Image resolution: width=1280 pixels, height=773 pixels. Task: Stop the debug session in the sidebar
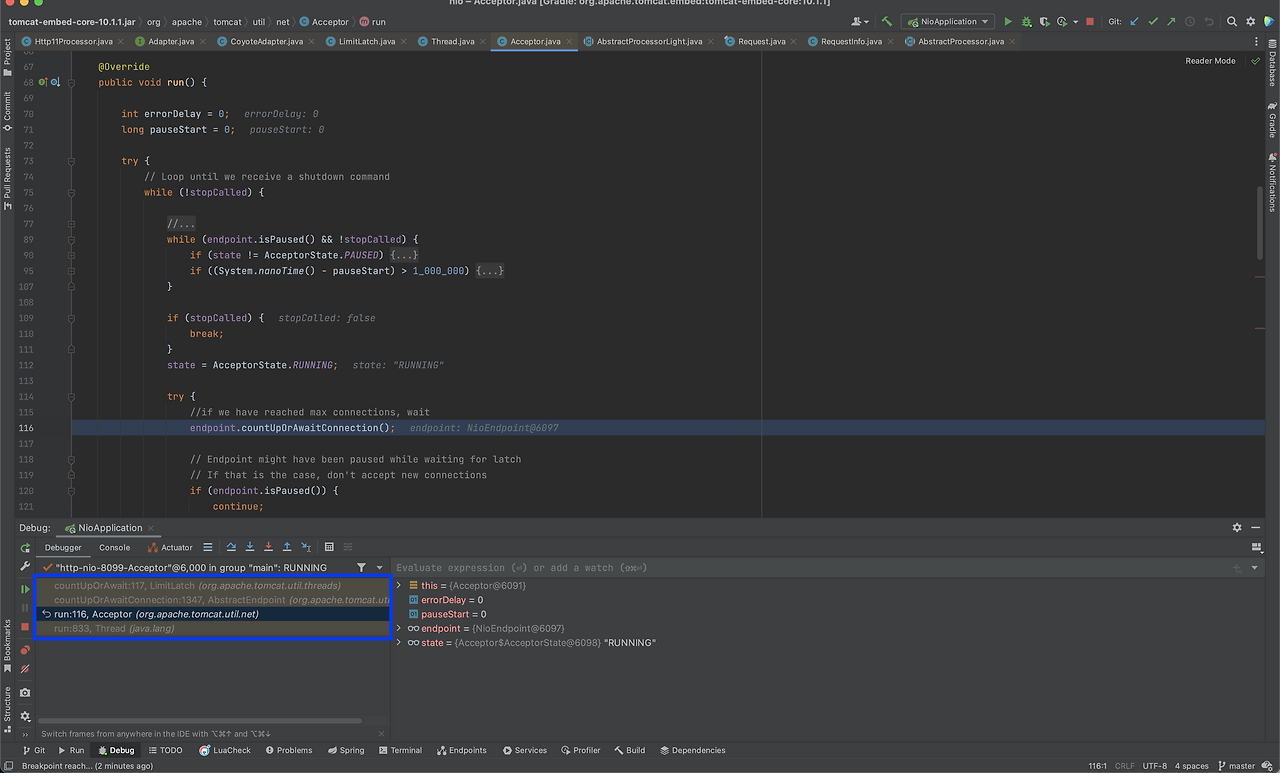[25, 626]
